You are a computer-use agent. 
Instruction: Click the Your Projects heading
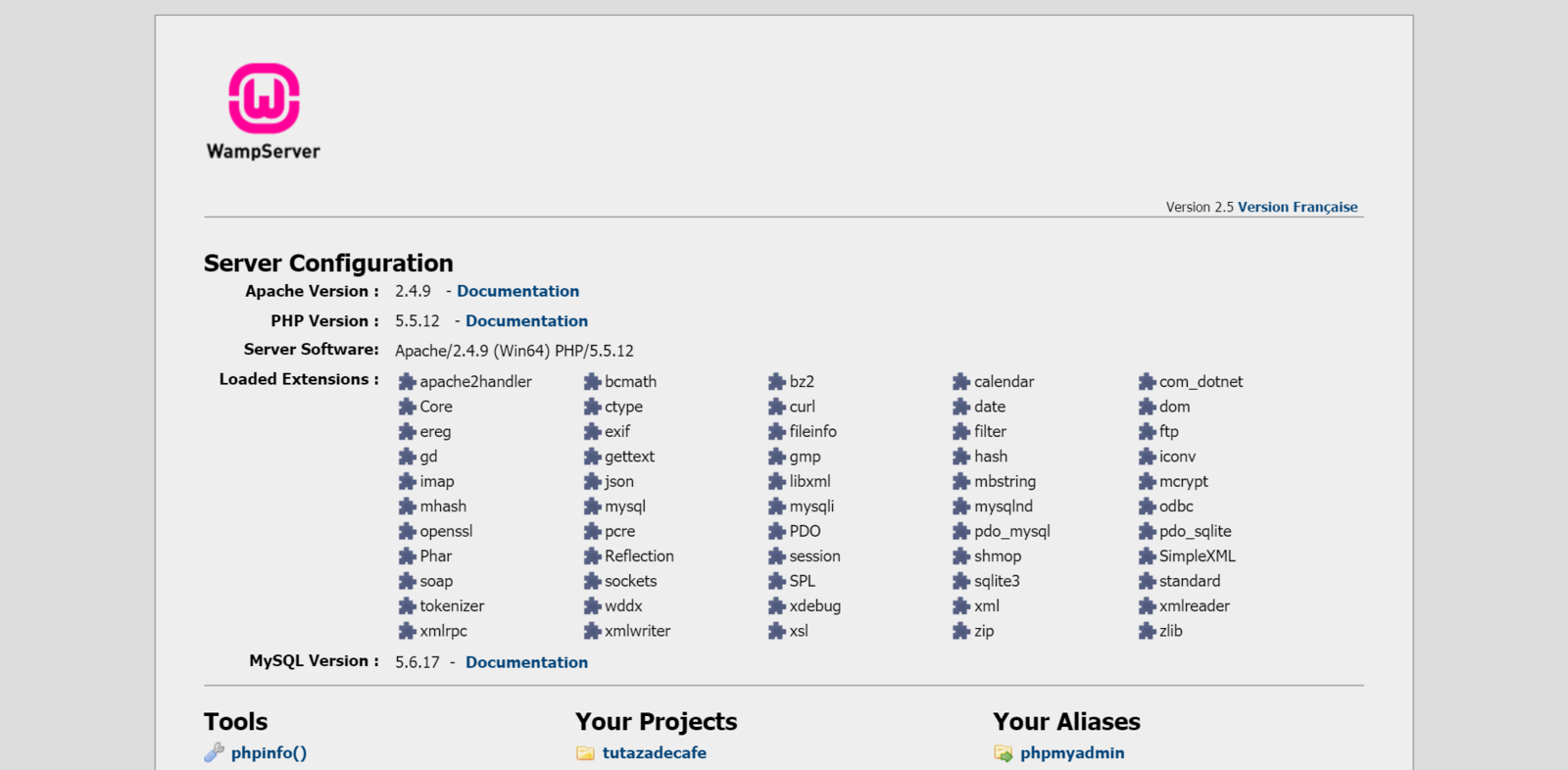click(x=657, y=722)
